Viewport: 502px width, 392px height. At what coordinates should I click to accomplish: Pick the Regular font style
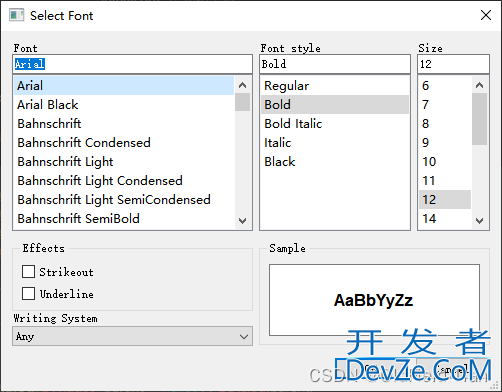tap(335, 86)
